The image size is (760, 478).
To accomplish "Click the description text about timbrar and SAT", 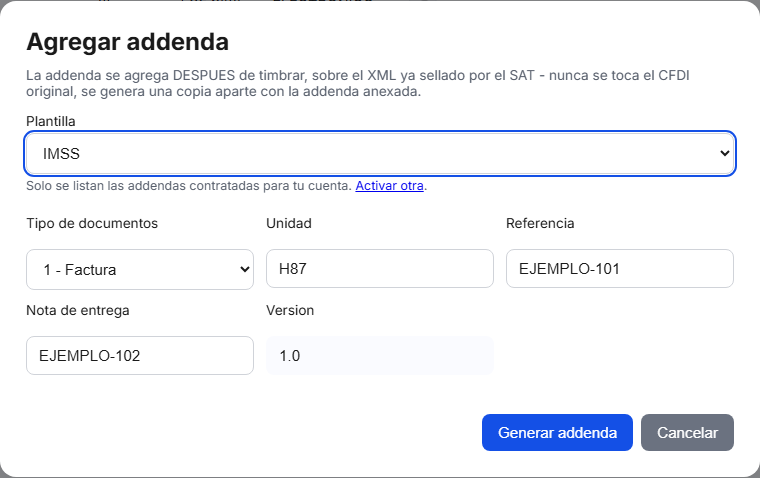I will tap(358, 83).
